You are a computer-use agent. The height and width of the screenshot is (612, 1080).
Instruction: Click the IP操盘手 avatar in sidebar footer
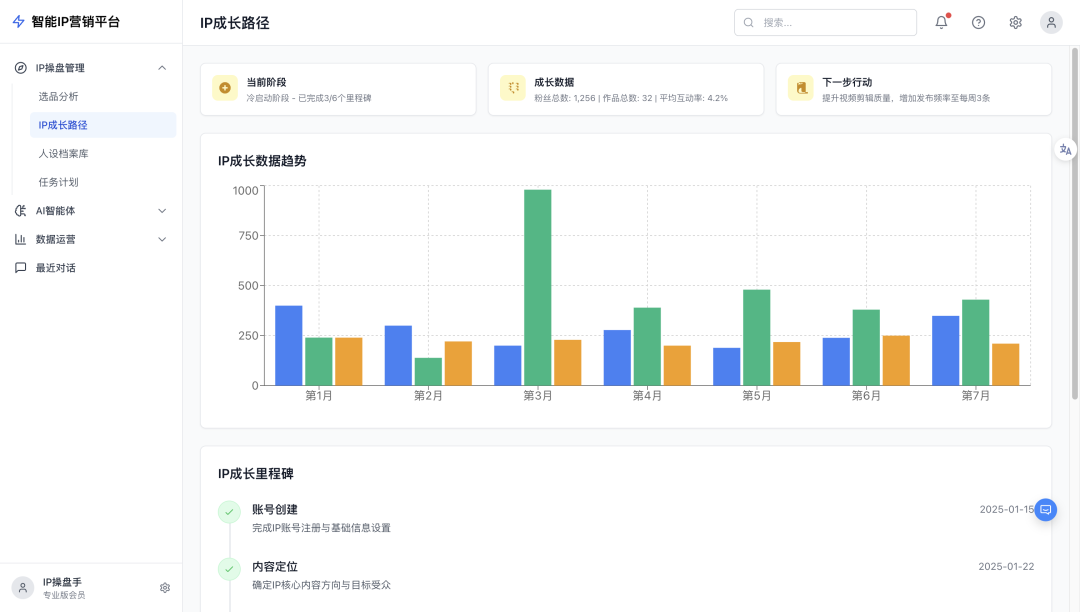[x=23, y=588]
